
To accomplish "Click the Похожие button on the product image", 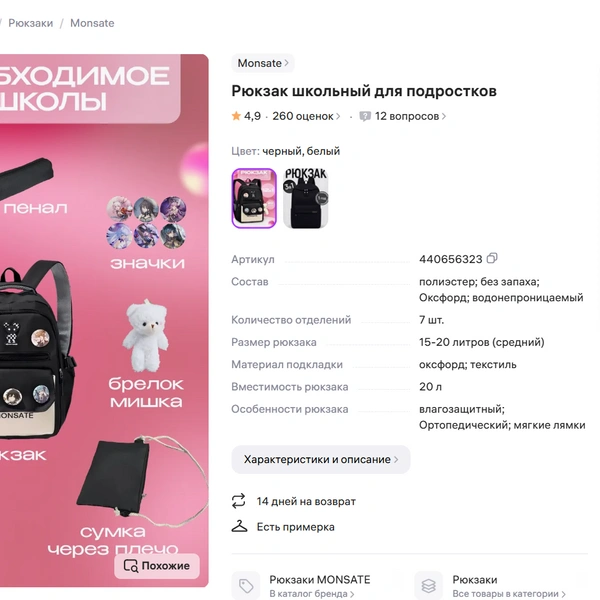I will (x=157, y=566).
